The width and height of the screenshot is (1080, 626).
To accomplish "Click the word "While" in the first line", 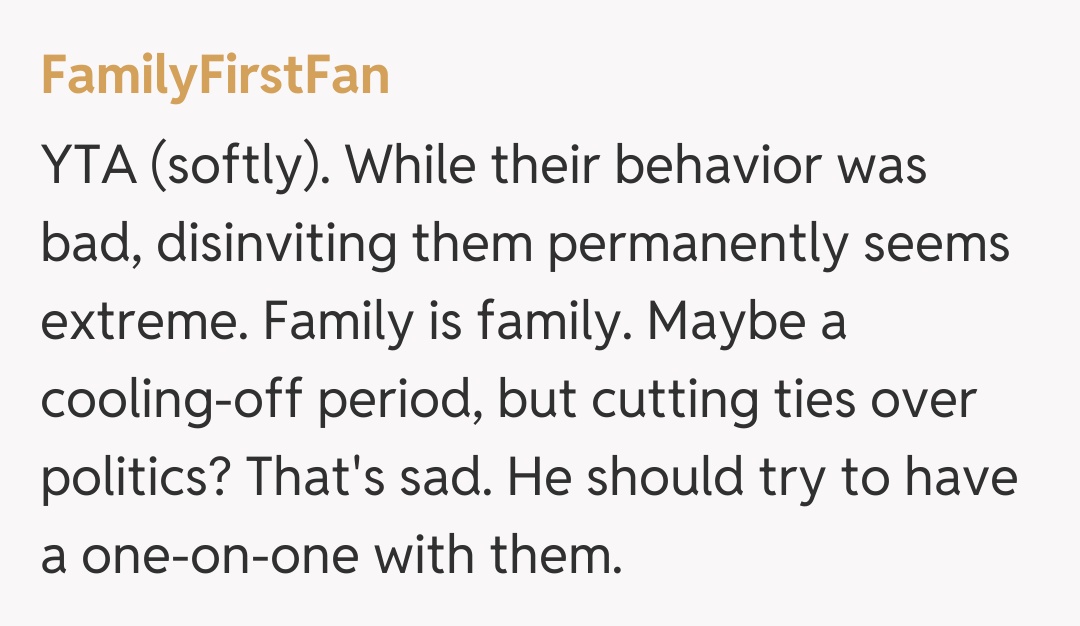I will pos(407,167).
